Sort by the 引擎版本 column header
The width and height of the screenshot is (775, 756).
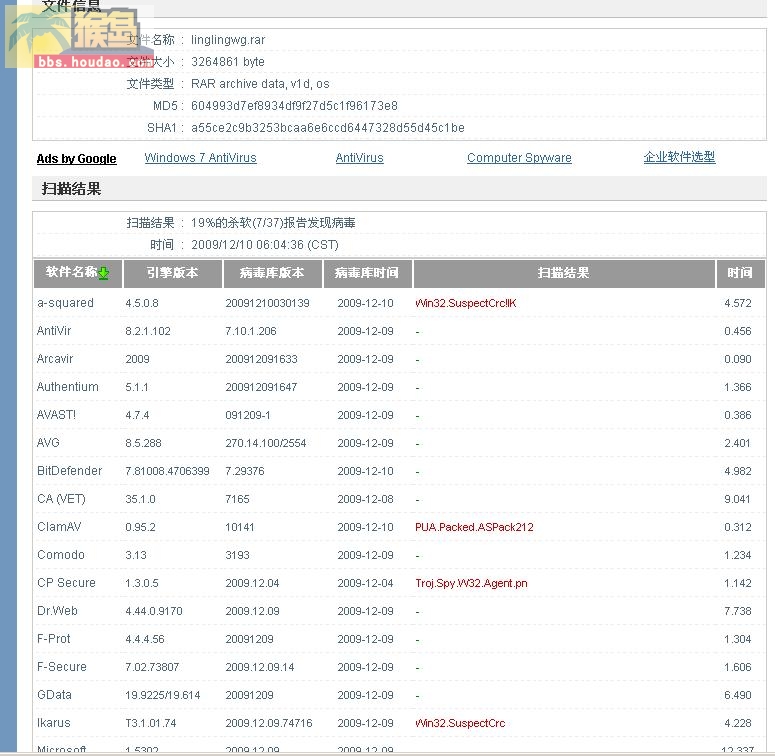172,273
